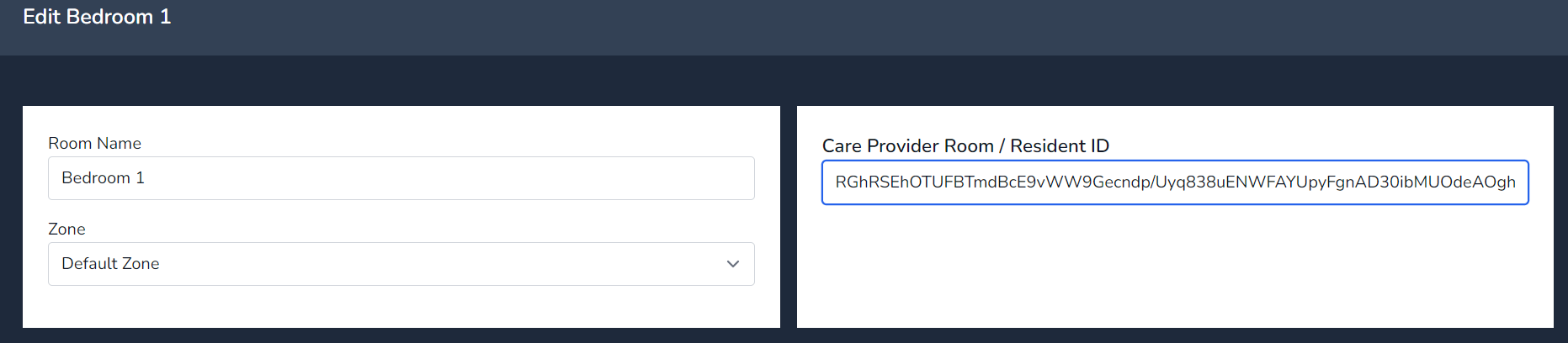Click the 'Care Provider Room / Resident ID' label
The image size is (1568, 343).
click(x=965, y=146)
